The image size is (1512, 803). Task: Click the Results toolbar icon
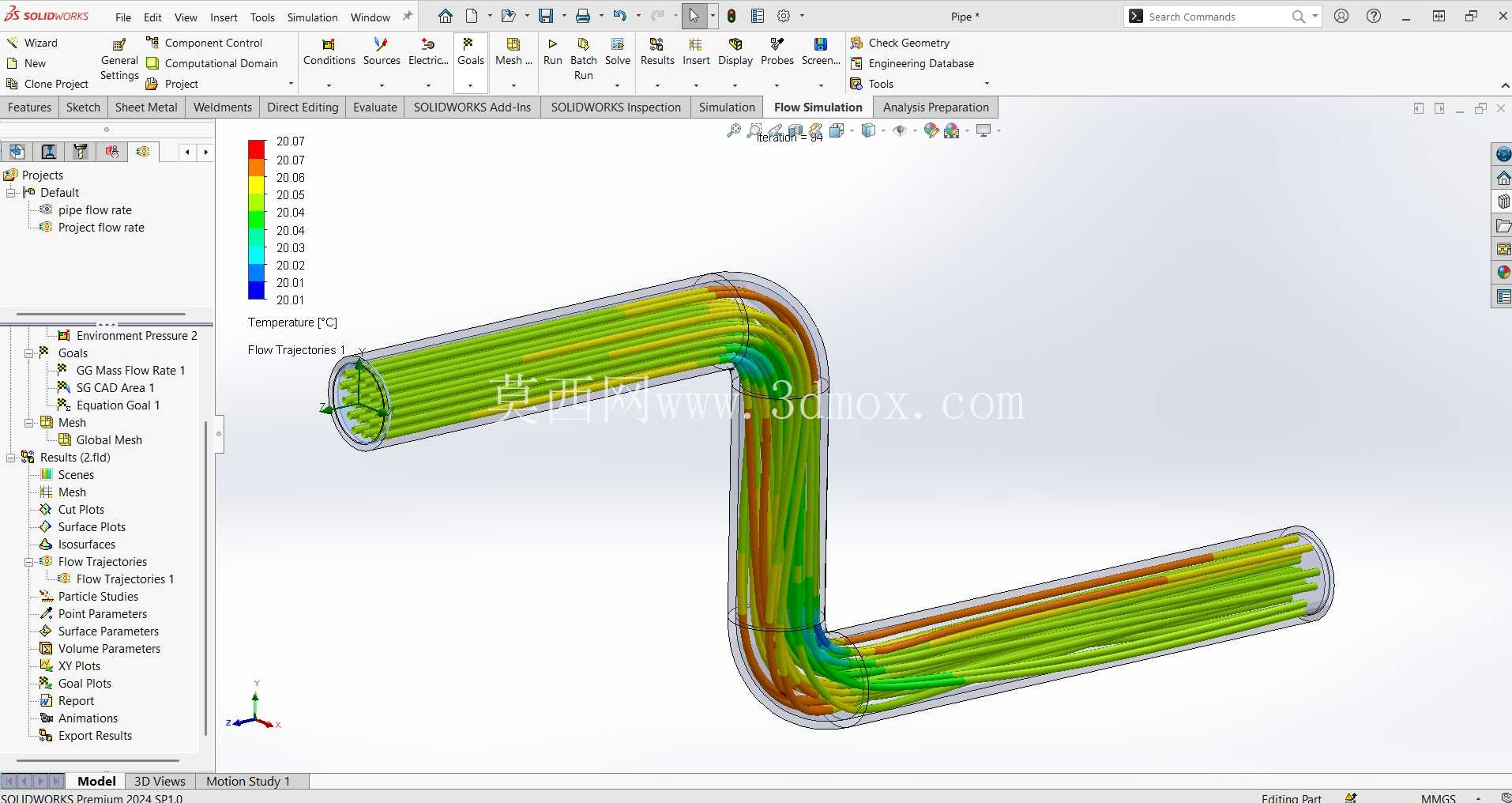(656, 44)
